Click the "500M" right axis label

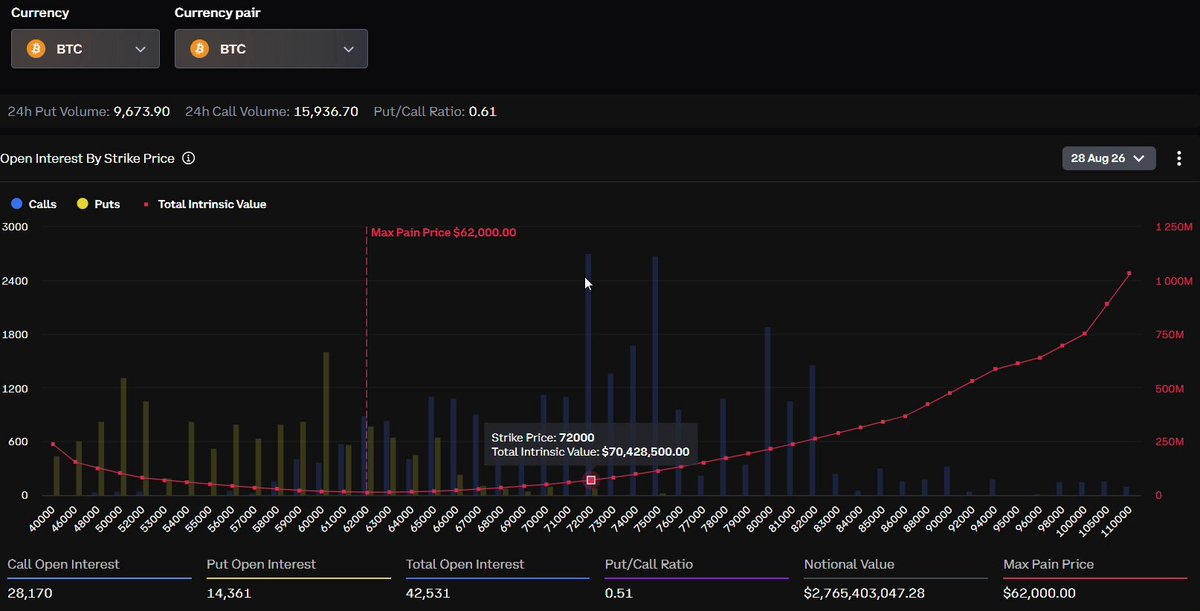(x=1169, y=388)
